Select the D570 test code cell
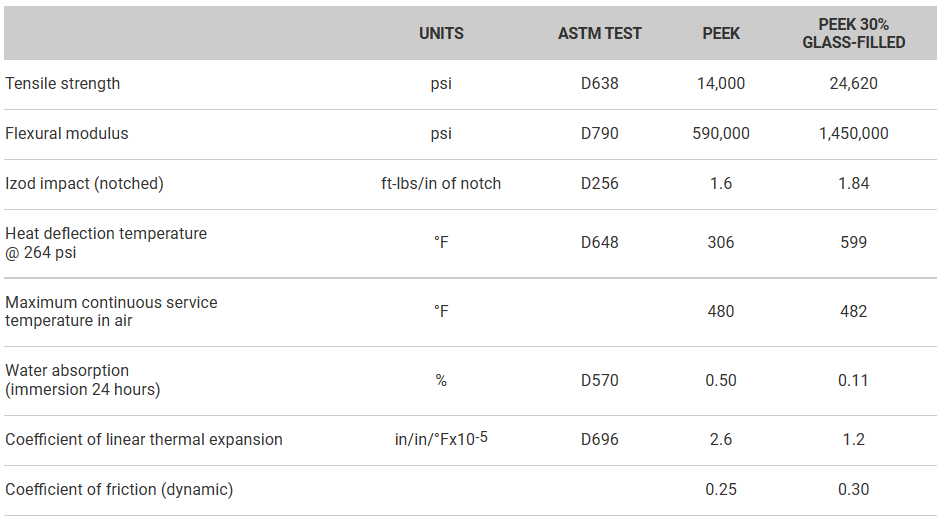The width and height of the screenshot is (943, 516). [600, 380]
